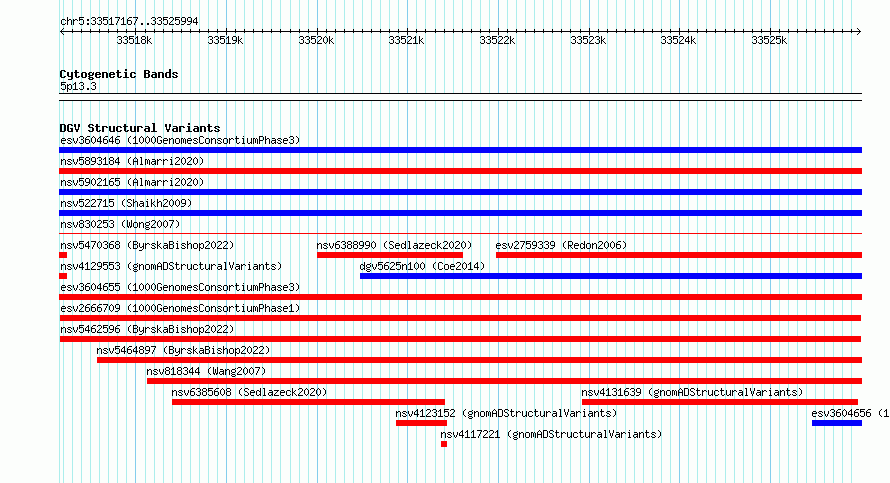The width and height of the screenshot is (890, 483).
Task: Open the nsv6388990 (Sedlazeck2020) label
Action: coord(394,245)
